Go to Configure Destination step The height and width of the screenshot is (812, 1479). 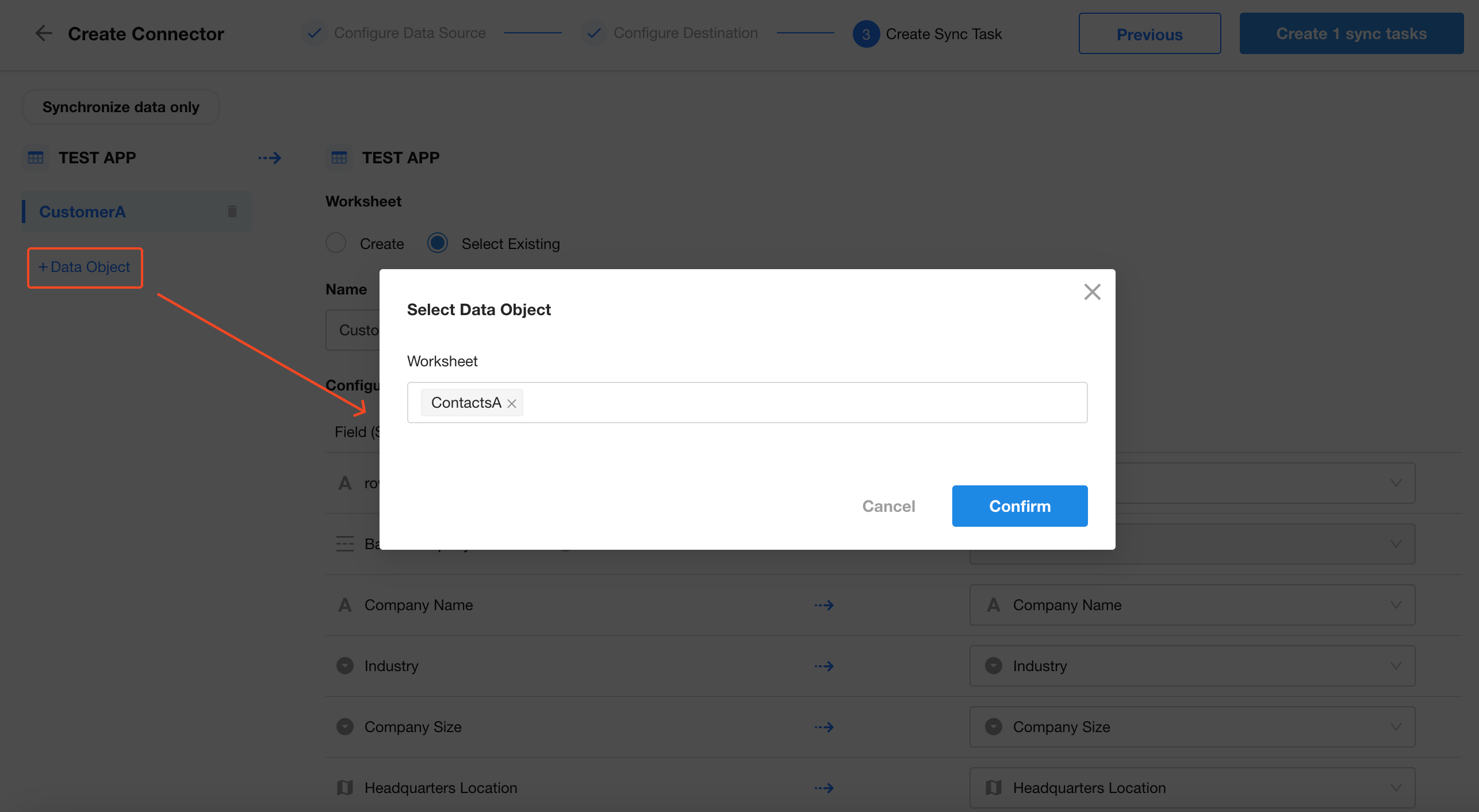(685, 33)
